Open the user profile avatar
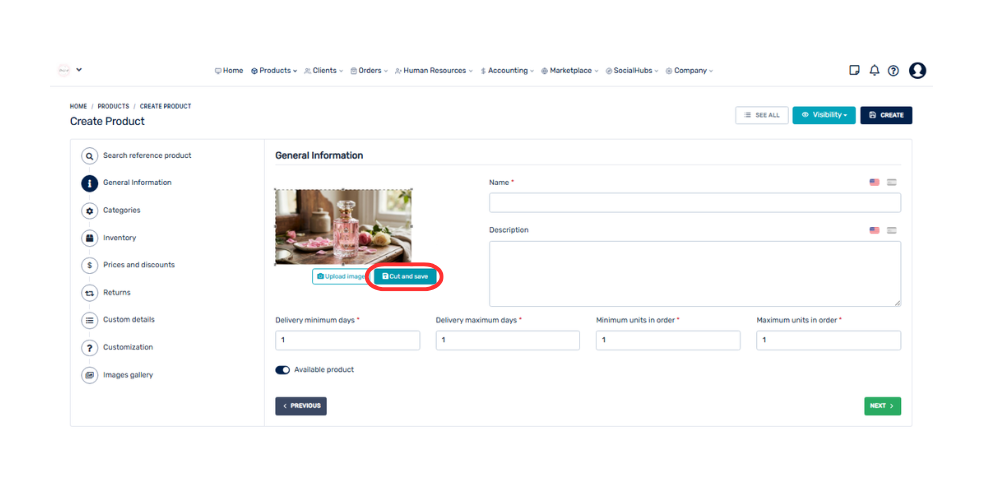The height and width of the screenshot is (500, 1000). click(x=917, y=71)
